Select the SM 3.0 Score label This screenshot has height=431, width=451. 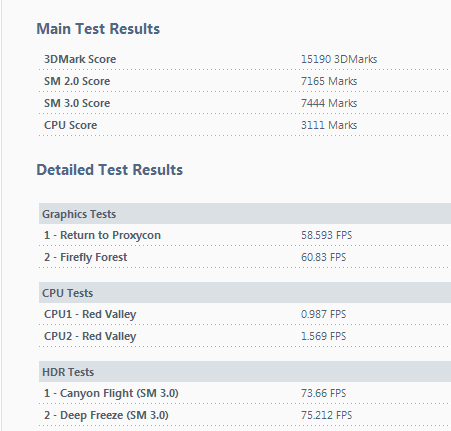click(x=77, y=103)
